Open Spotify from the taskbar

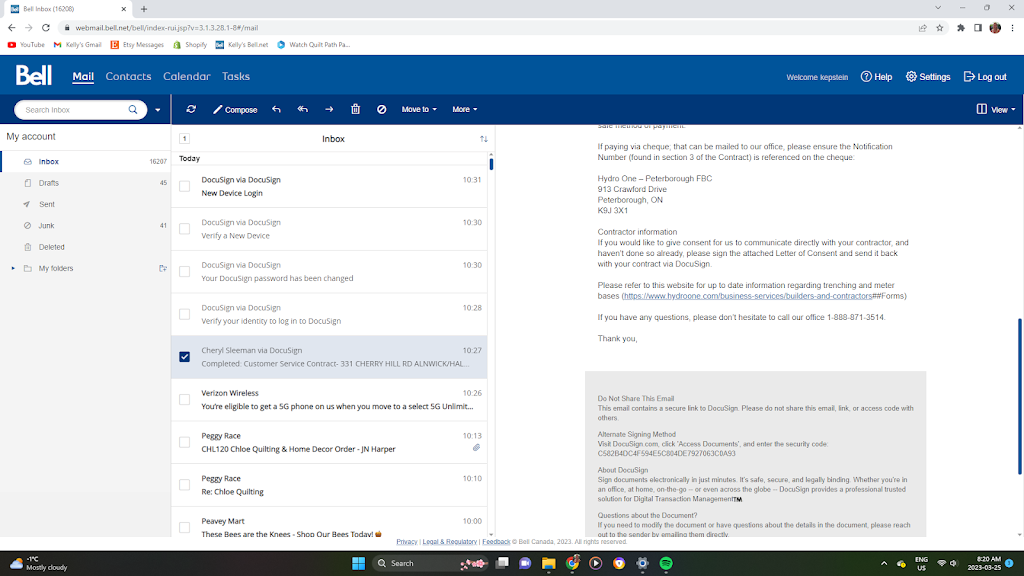click(x=666, y=563)
